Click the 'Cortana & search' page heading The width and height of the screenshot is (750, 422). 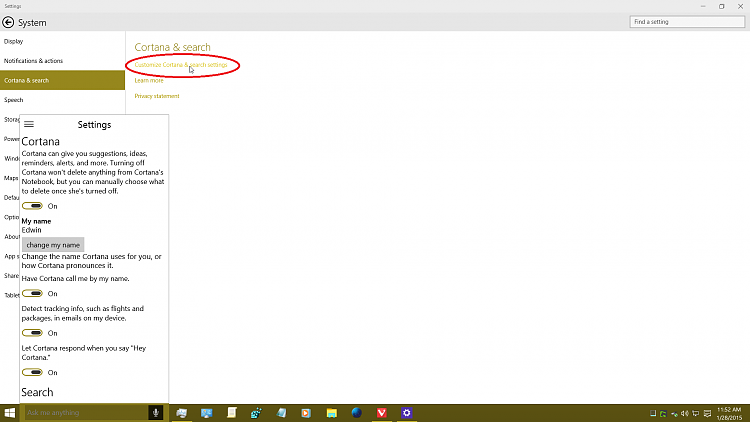(172, 47)
